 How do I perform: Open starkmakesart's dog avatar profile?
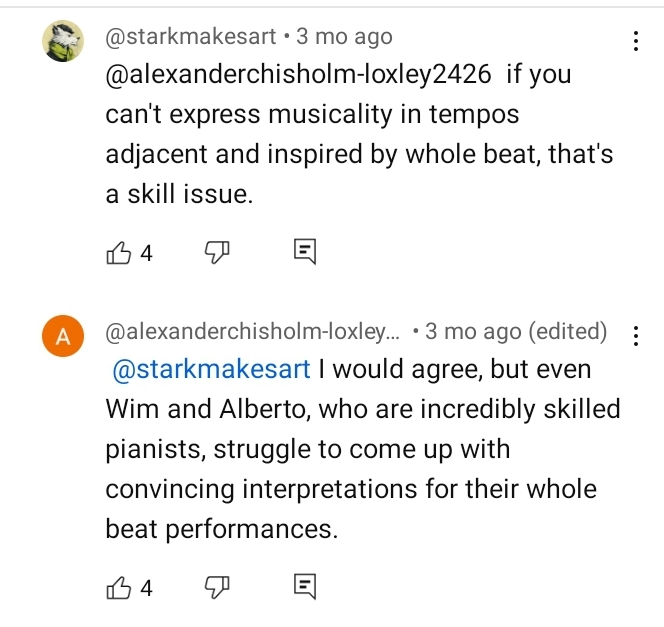point(63,41)
